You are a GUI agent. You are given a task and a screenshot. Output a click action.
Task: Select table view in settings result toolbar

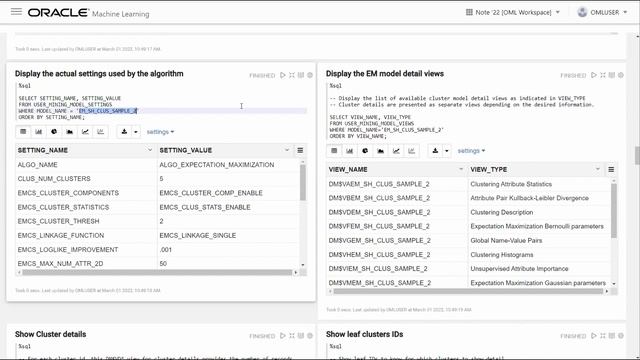23,132
